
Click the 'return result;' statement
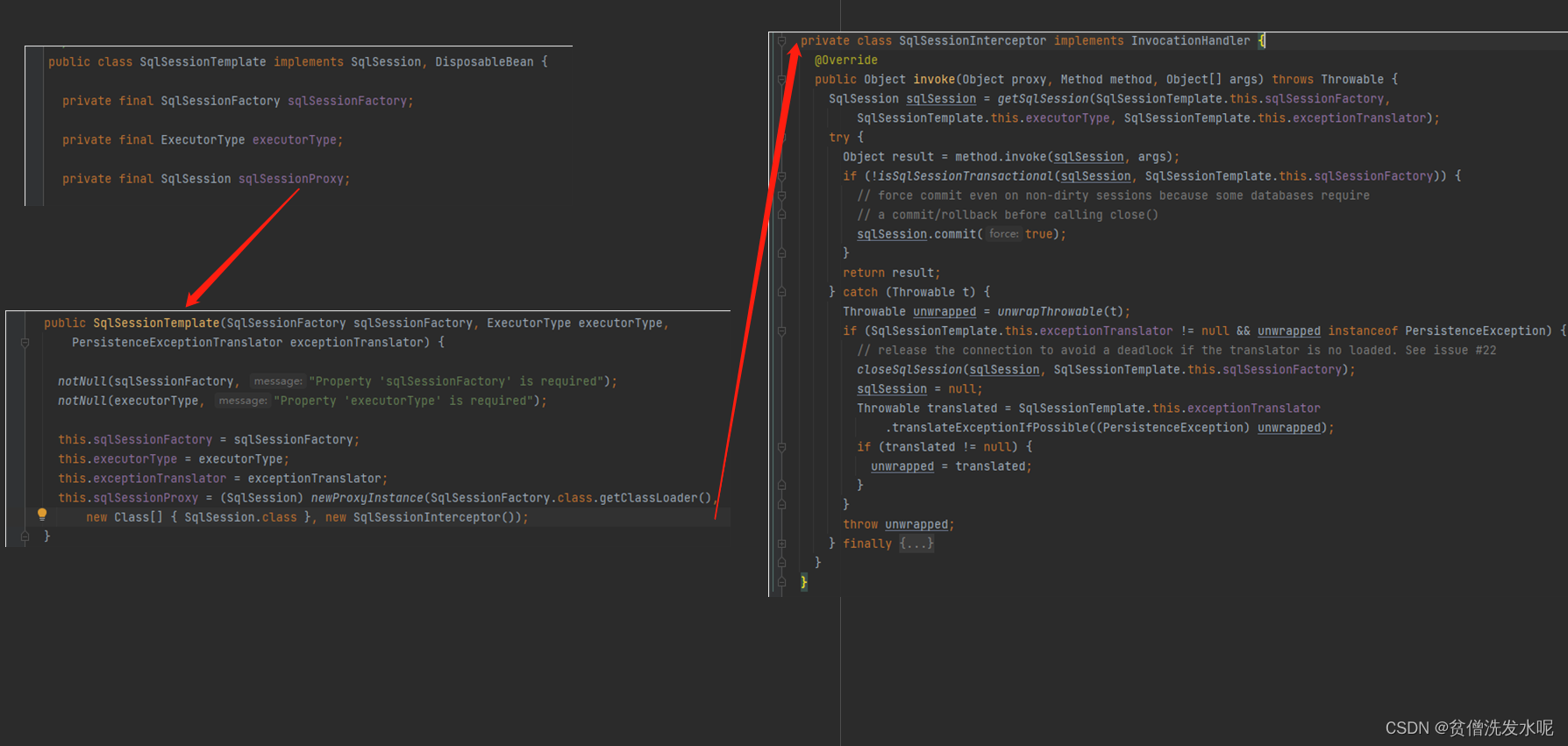click(891, 273)
